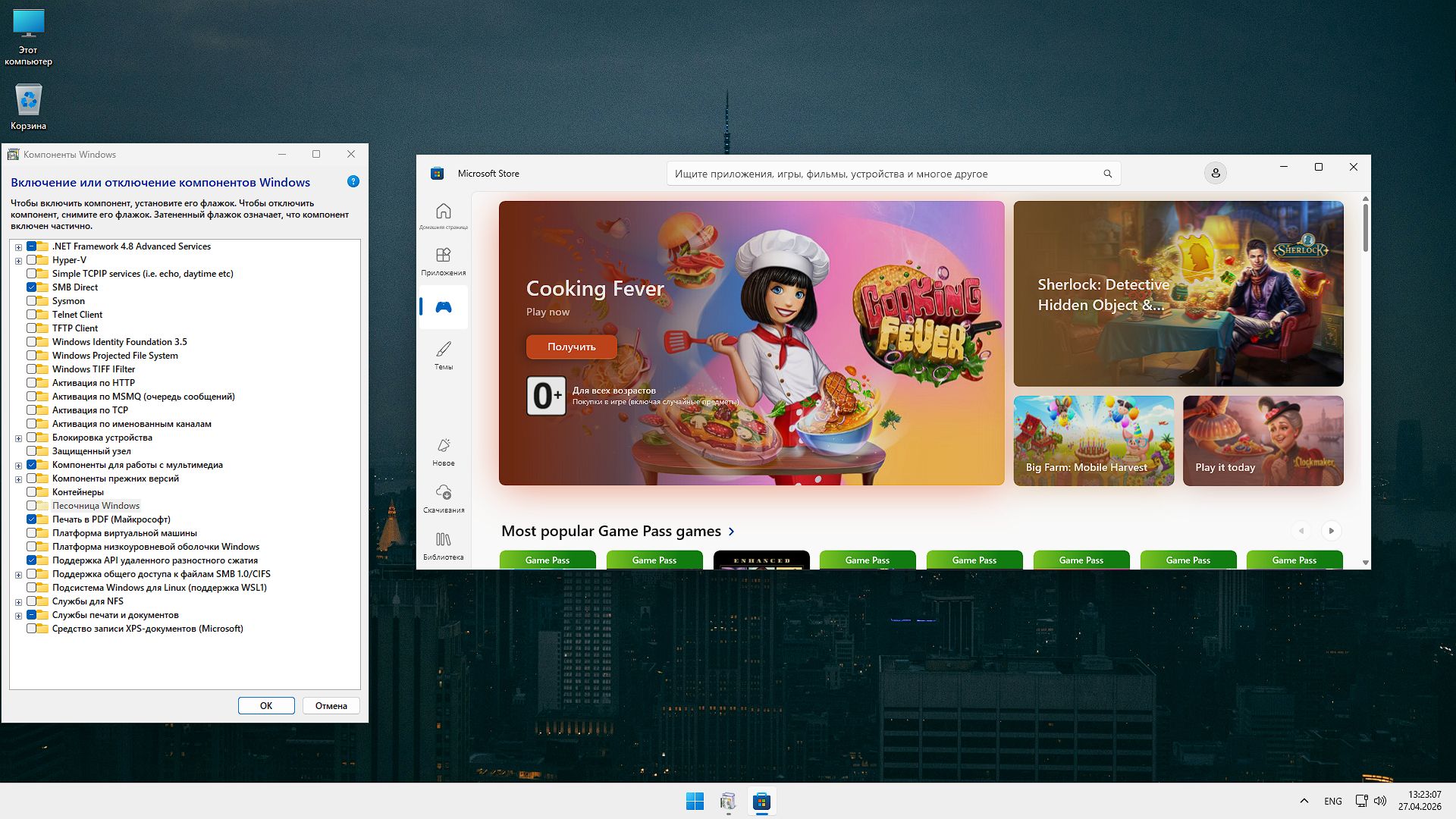Viewport: 1456px width, 819px height.
Task: Enable the Telnet Client checkbox
Action: pos(33,314)
